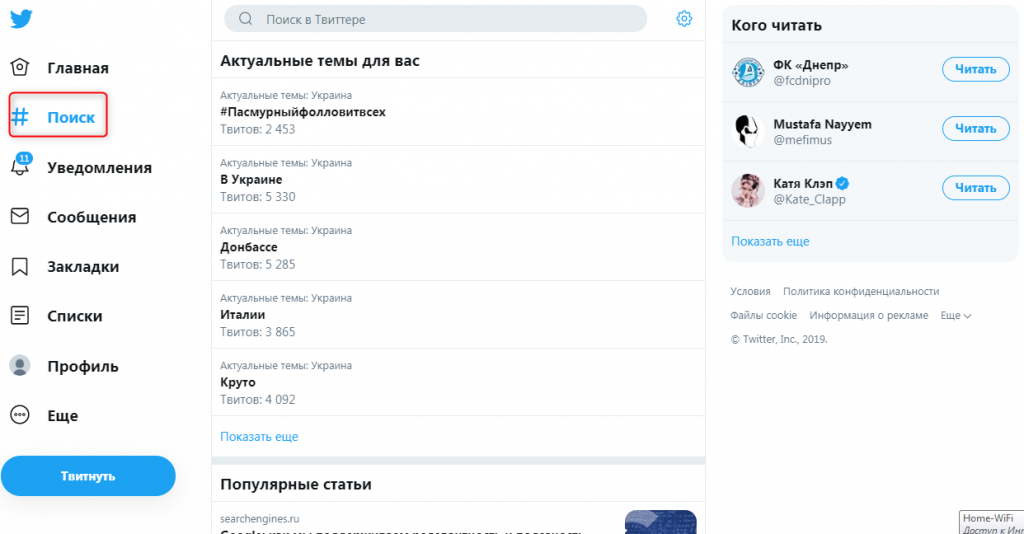This screenshot has height=534, width=1024.
Task: Click the home icon beside Главная
Action: tap(20, 67)
